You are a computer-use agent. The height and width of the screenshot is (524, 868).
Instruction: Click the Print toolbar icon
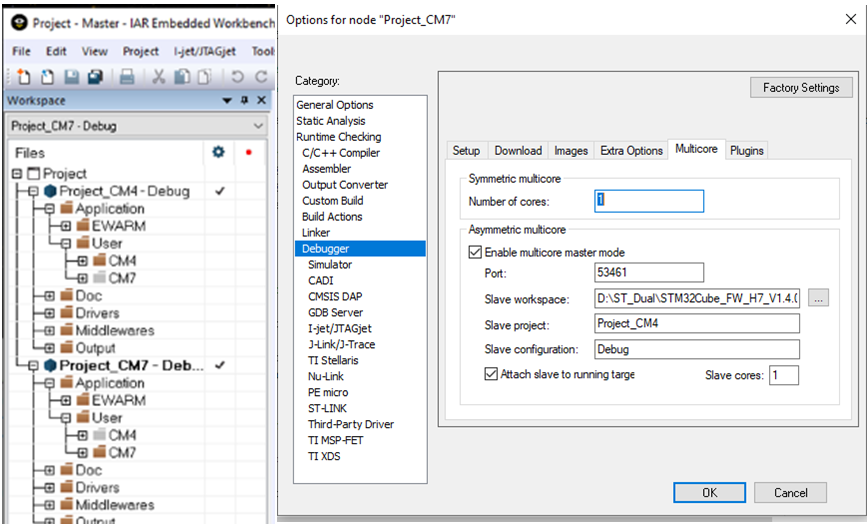(127, 76)
